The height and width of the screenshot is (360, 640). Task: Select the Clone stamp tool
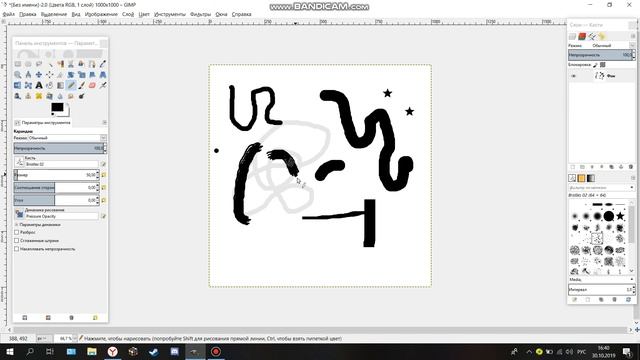point(28,96)
